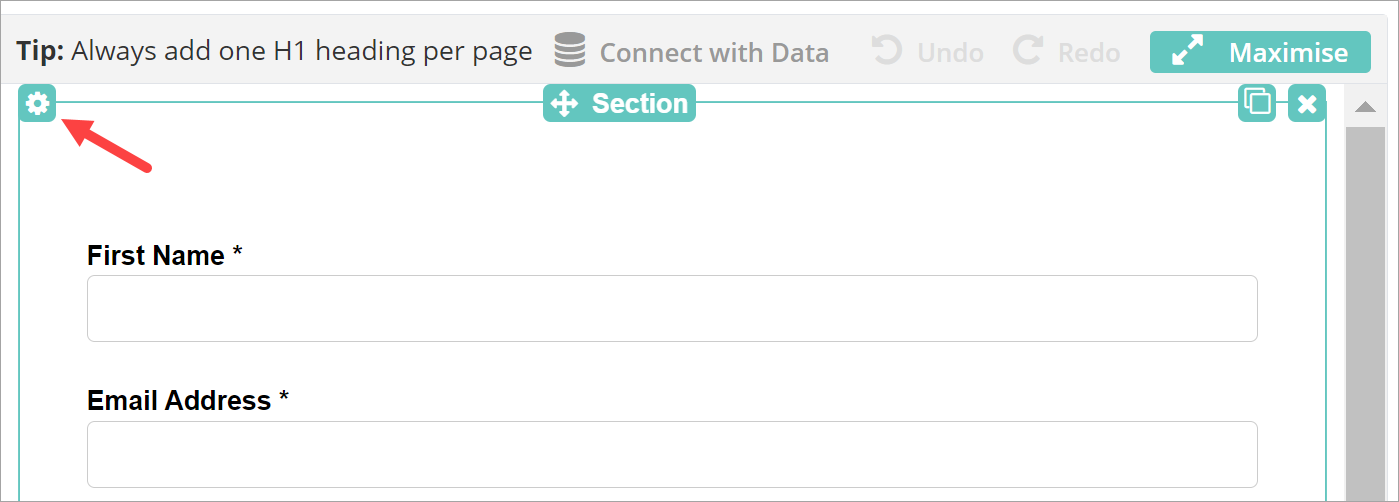Select the Section label tab
Screen dimensions: 1399x502
[x=640, y=103]
